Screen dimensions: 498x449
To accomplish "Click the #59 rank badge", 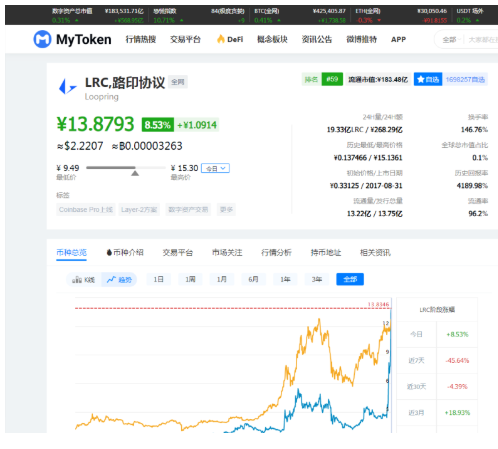I will tap(332, 79).
